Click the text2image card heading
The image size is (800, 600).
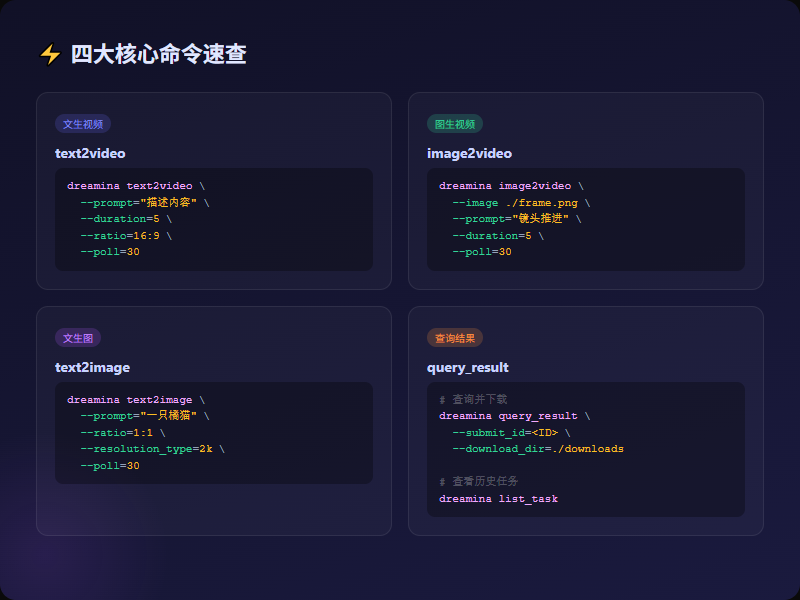(92, 367)
